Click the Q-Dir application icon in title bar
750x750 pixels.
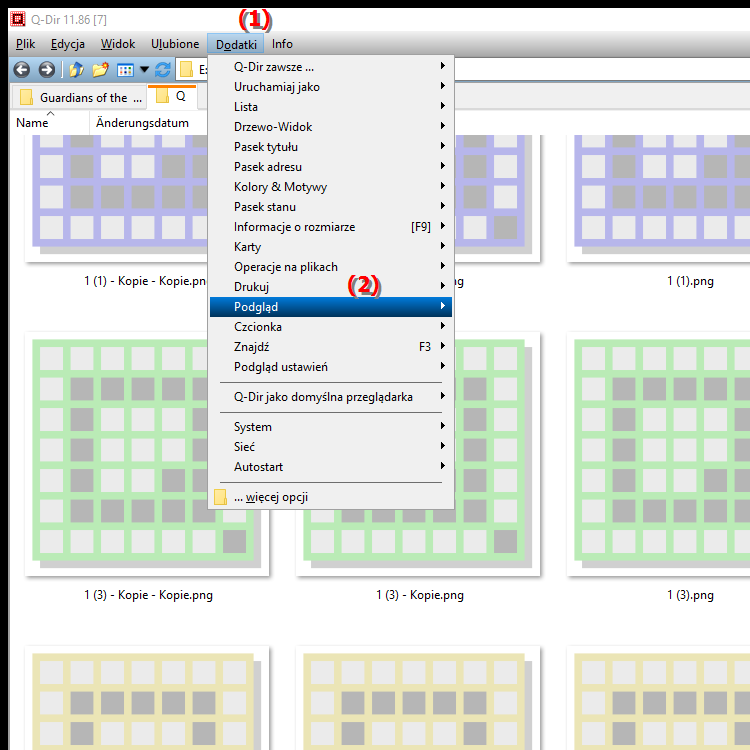pyautogui.click(x=18, y=19)
